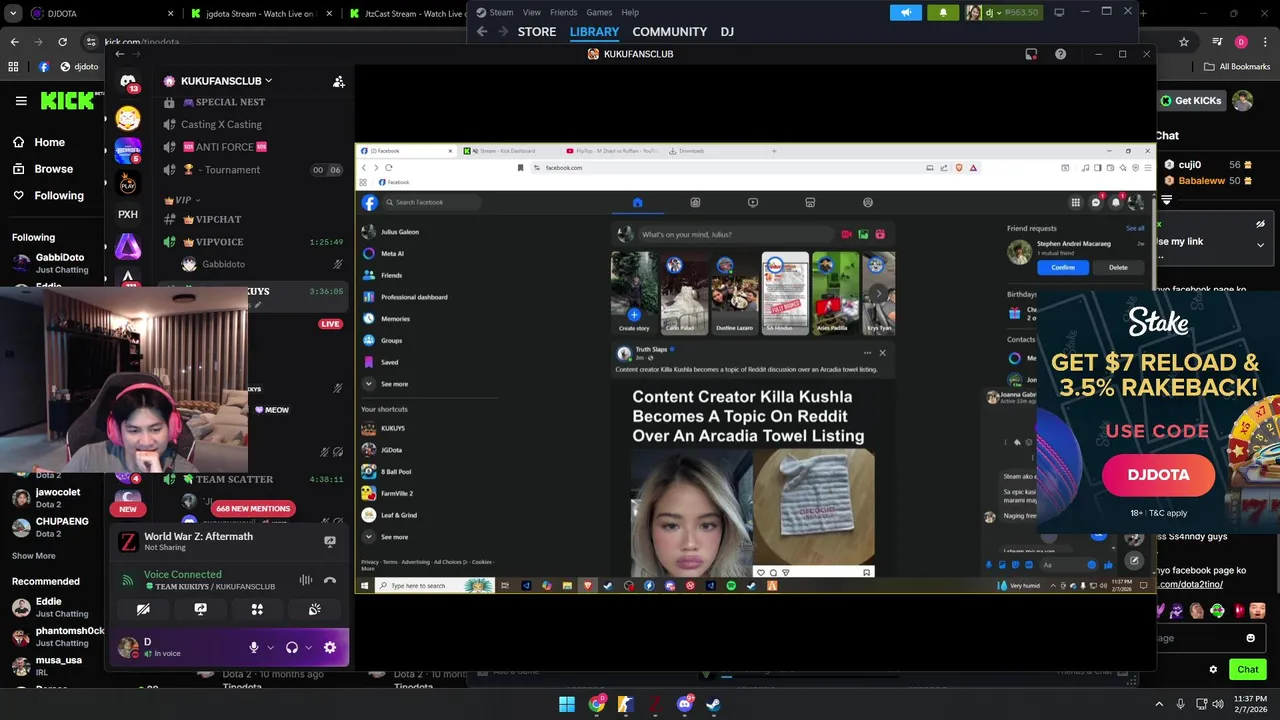The width and height of the screenshot is (1280, 720).
Task: Open the VIPCHAT text channel
Action: coord(218,219)
